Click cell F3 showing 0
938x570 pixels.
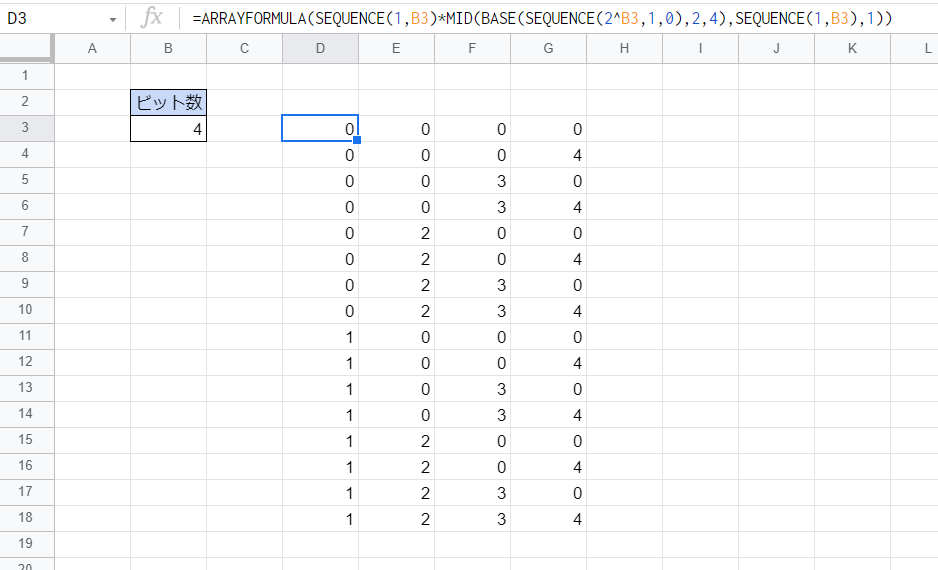point(472,129)
